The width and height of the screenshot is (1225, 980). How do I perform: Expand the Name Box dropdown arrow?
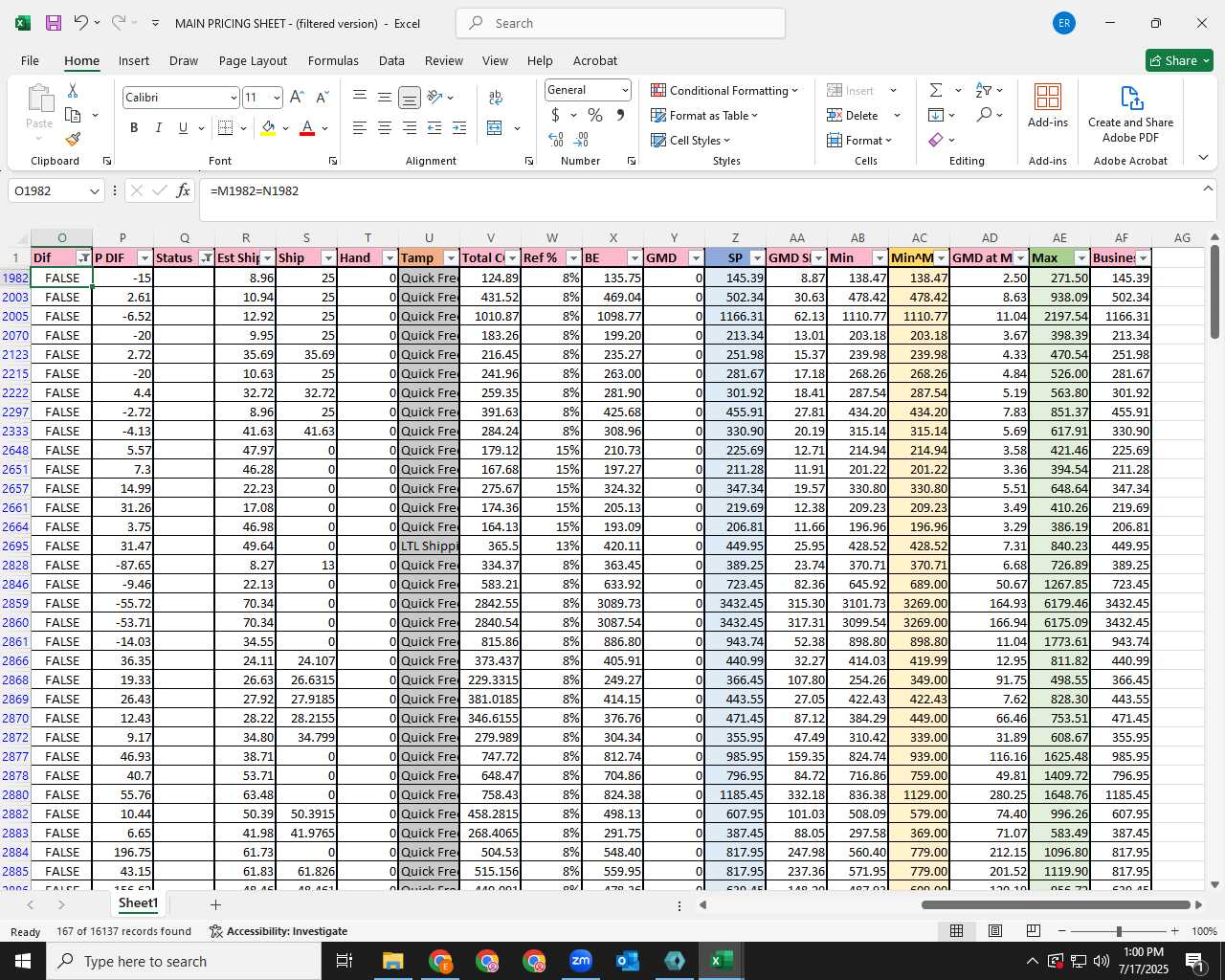(x=94, y=191)
